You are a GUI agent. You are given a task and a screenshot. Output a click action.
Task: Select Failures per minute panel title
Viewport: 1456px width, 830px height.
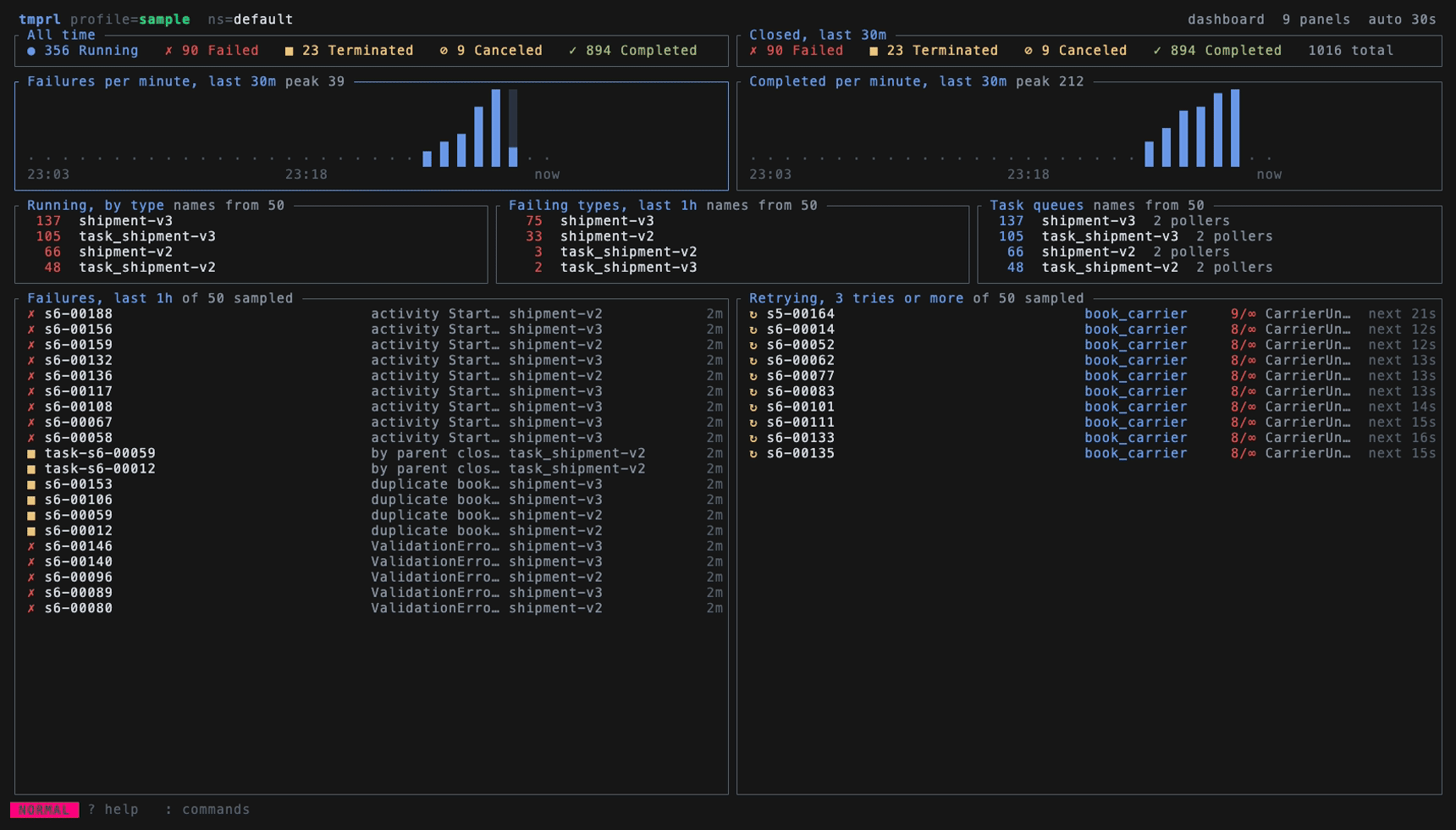pyautogui.click(x=152, y=81)
